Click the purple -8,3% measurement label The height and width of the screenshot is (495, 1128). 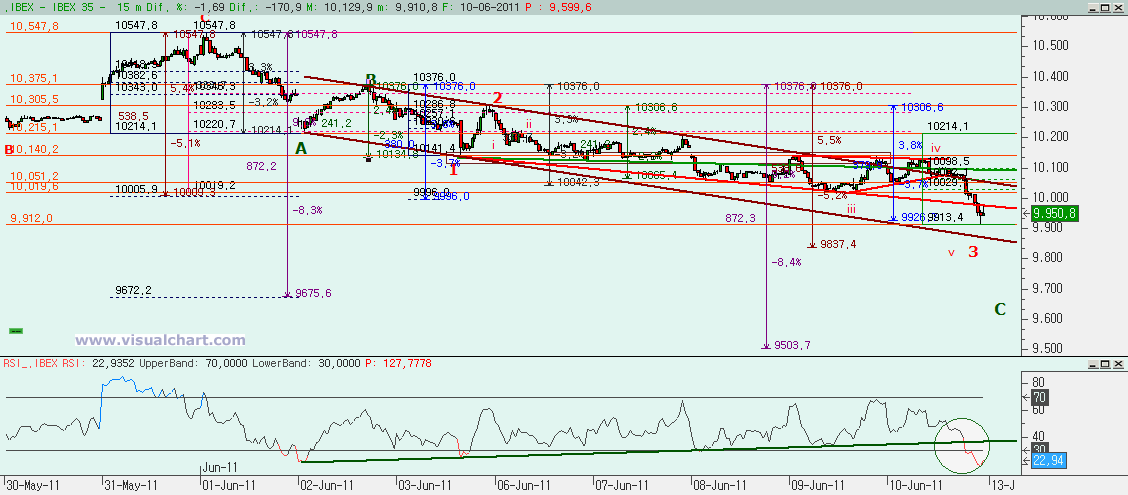click(x=307, y=210)
